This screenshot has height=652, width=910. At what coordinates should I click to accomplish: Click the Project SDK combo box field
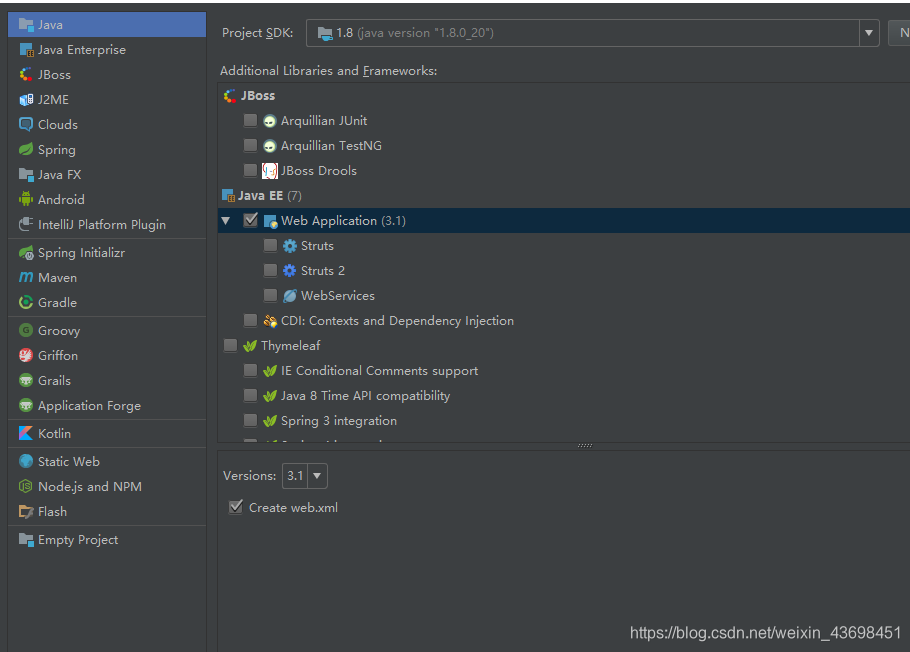(593, 33)
